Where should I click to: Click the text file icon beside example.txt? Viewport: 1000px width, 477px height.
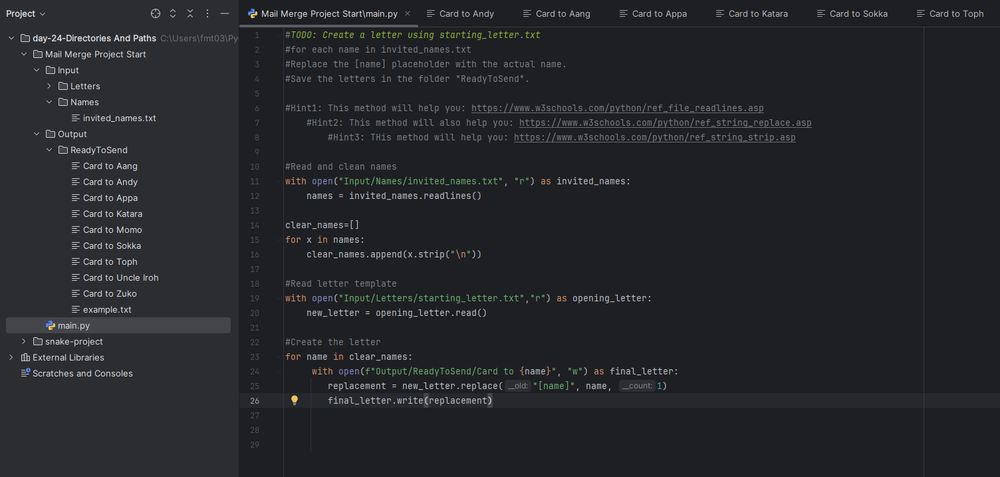pos(76,309)
